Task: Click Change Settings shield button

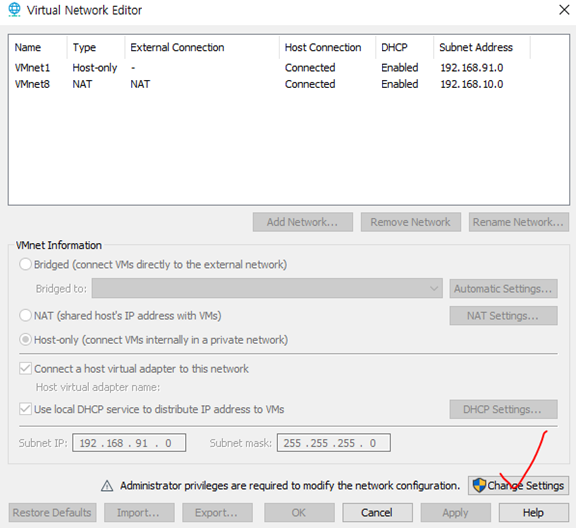Action: pyautogui.click(x=518, y=485)
